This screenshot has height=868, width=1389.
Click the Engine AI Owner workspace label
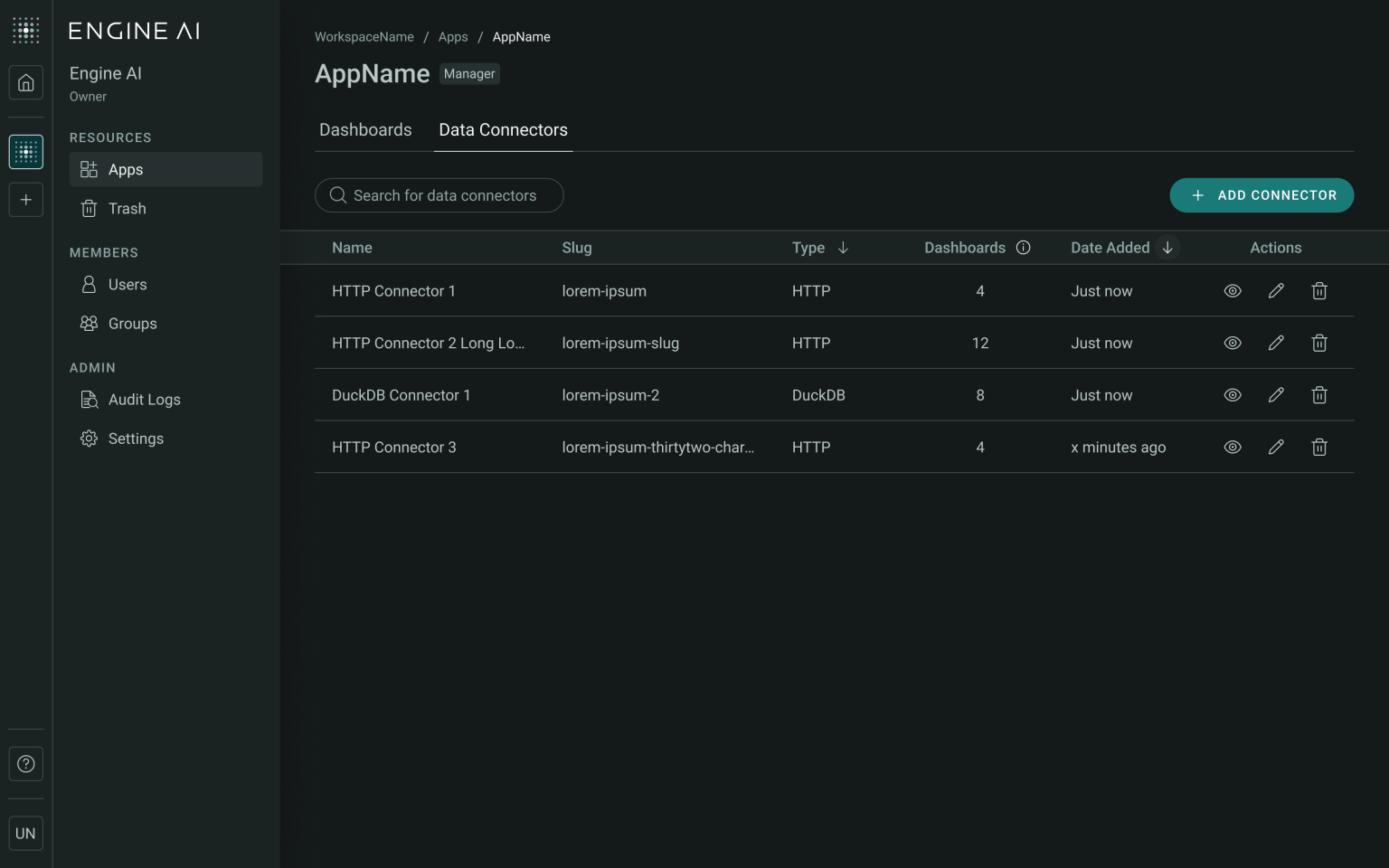[106, 83]
